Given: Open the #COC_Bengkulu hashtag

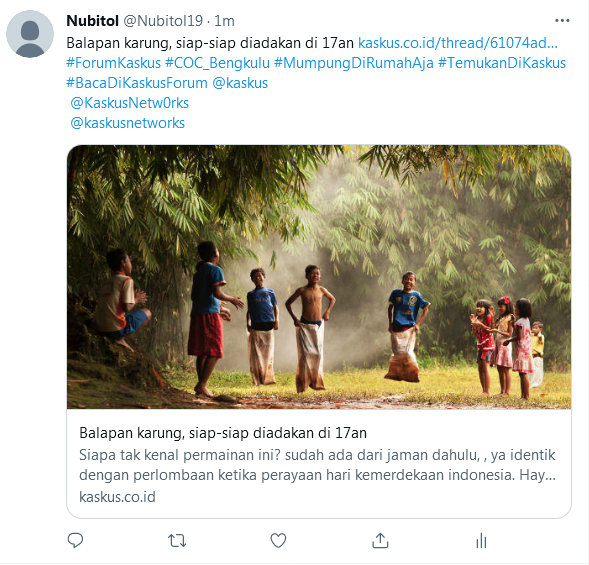Looking at the screenshot, I should [x=217, y=63].
